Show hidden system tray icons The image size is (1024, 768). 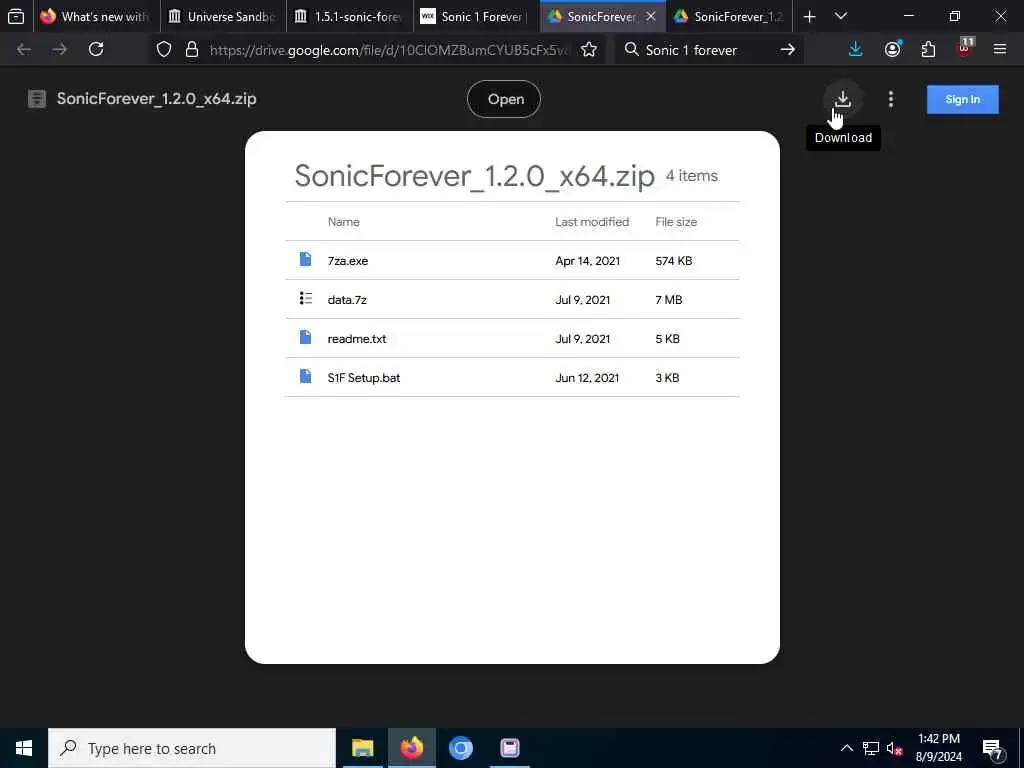[x=846, y=748]
